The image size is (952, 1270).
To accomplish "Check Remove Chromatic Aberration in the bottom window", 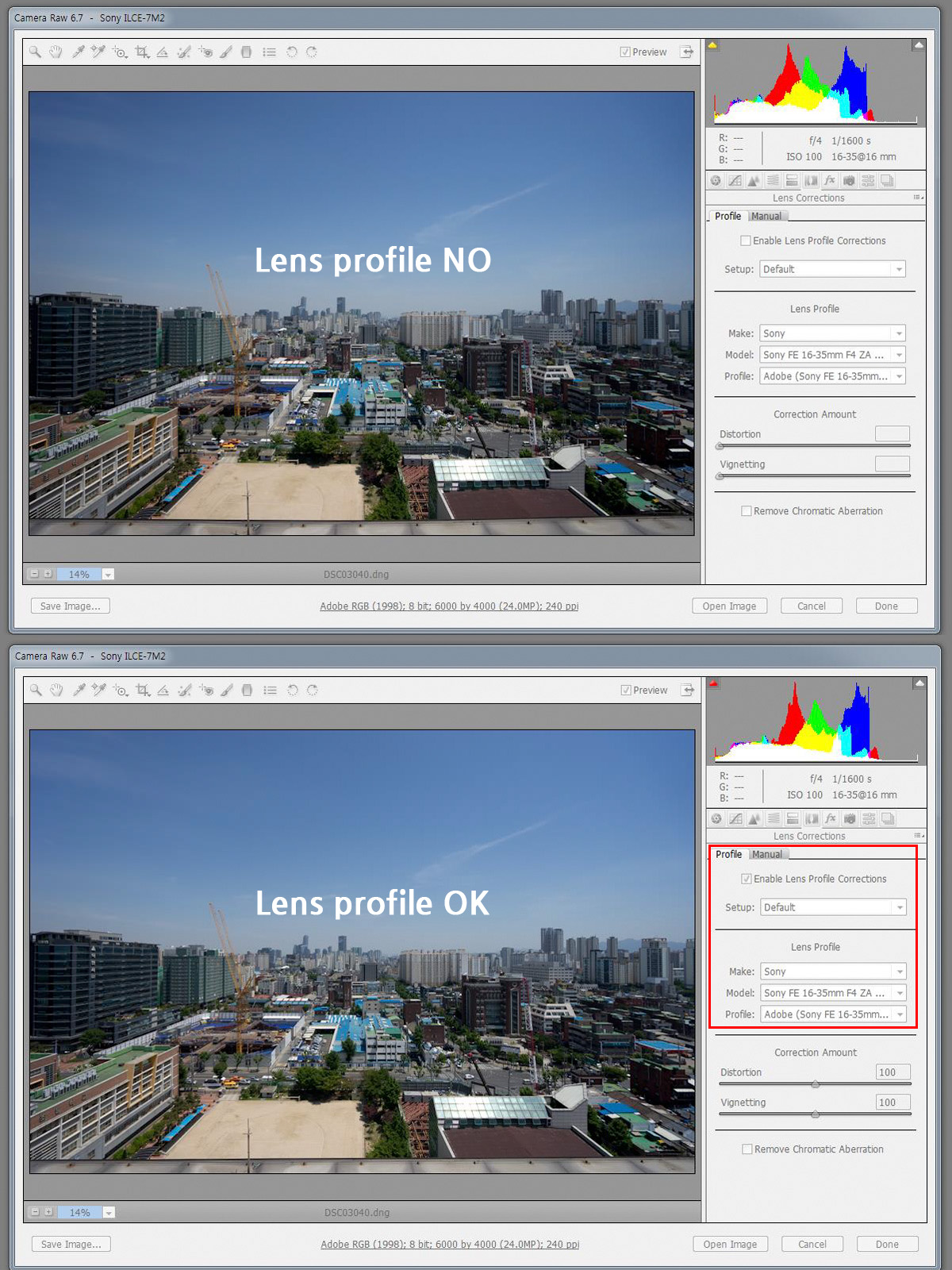I will tap(747, 1149).
